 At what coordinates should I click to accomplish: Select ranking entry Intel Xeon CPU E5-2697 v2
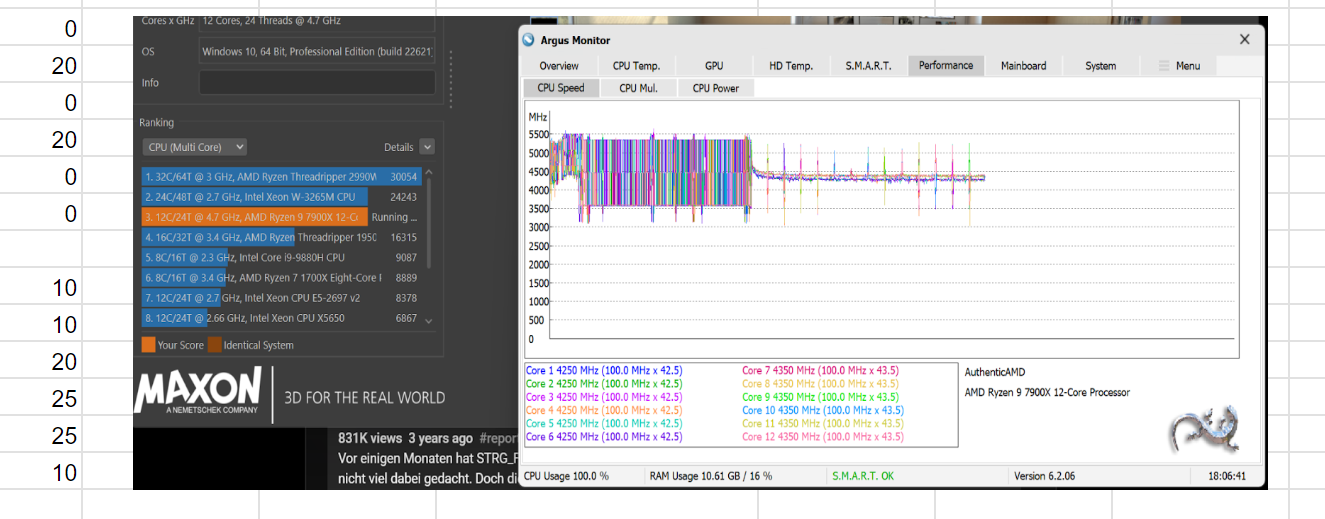tap(281, 298)
